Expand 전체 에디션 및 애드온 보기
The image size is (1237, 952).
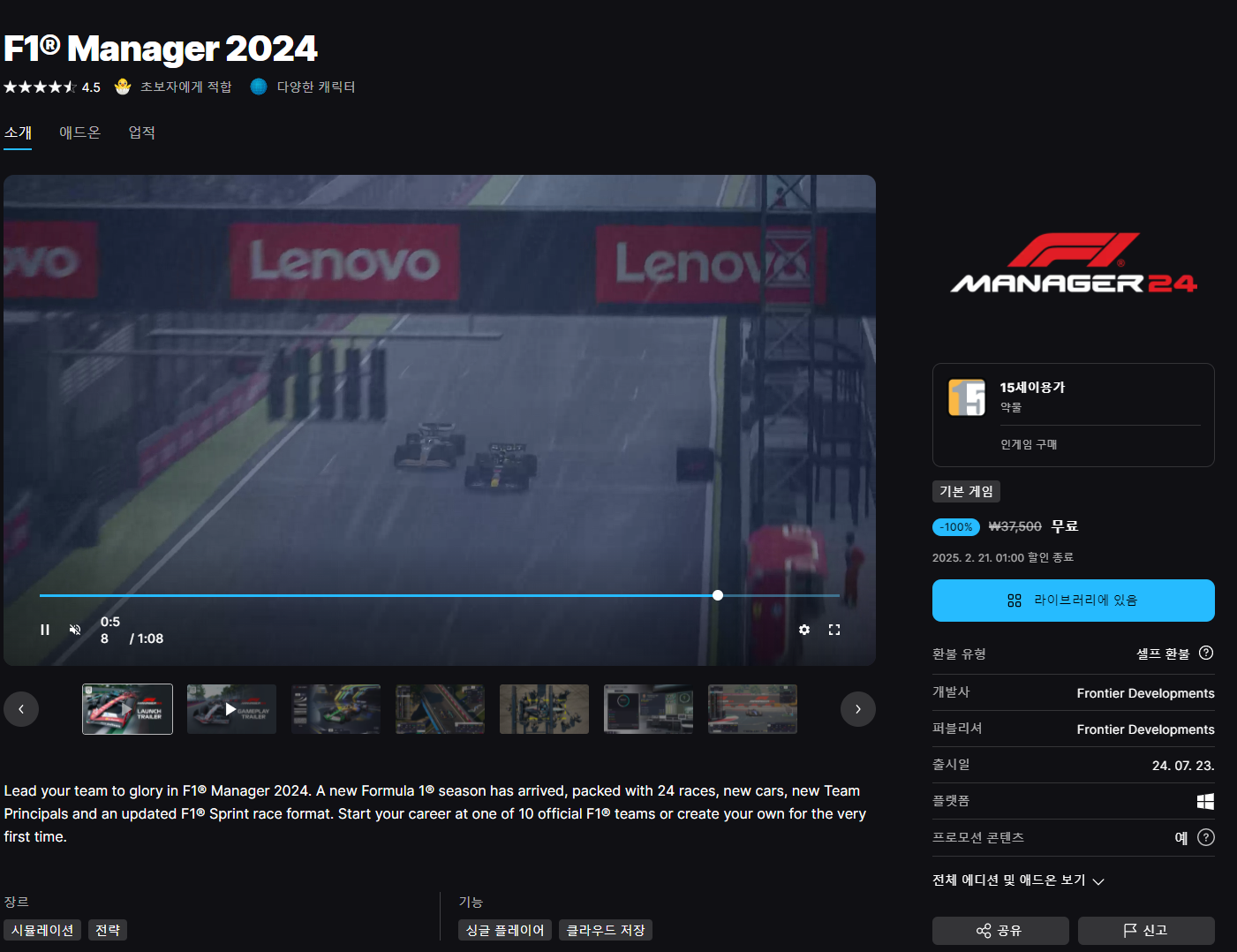(1018, 880)
